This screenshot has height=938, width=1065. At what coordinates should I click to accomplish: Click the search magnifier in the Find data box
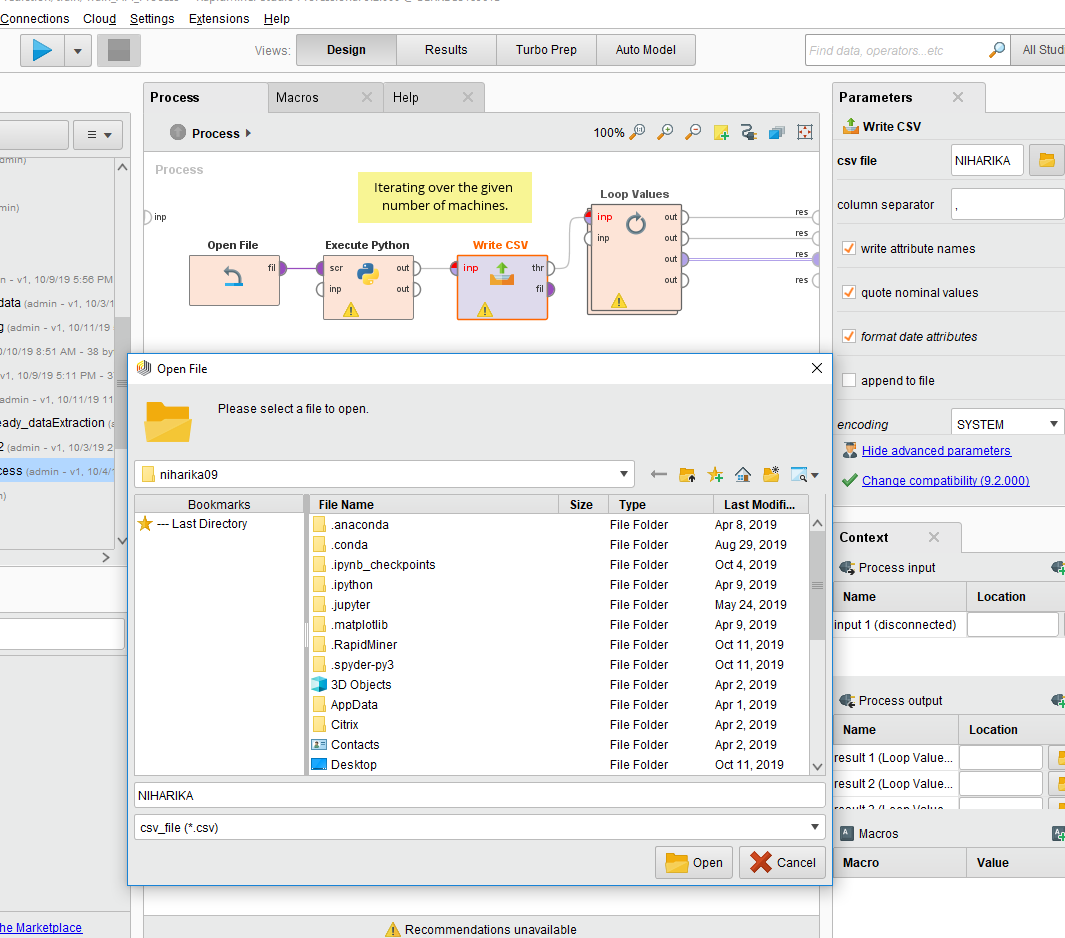click(x=996, y=50)
